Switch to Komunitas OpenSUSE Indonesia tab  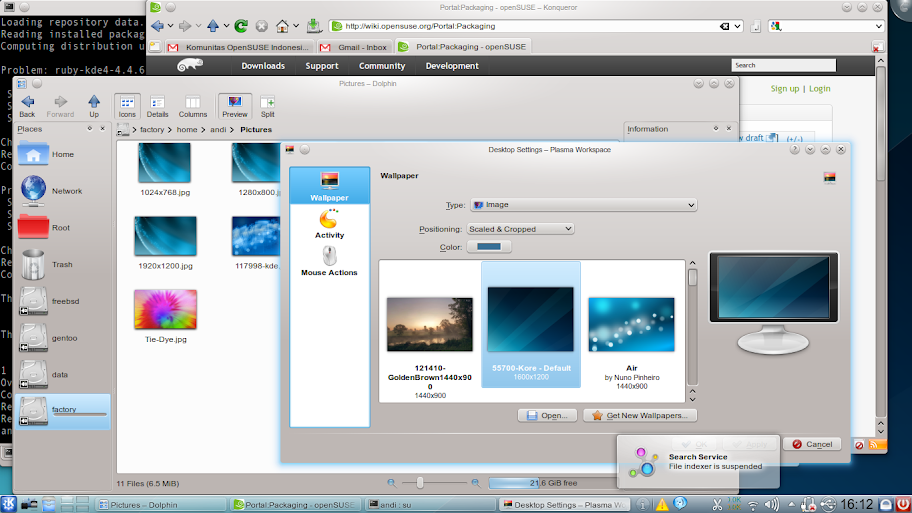240,47
